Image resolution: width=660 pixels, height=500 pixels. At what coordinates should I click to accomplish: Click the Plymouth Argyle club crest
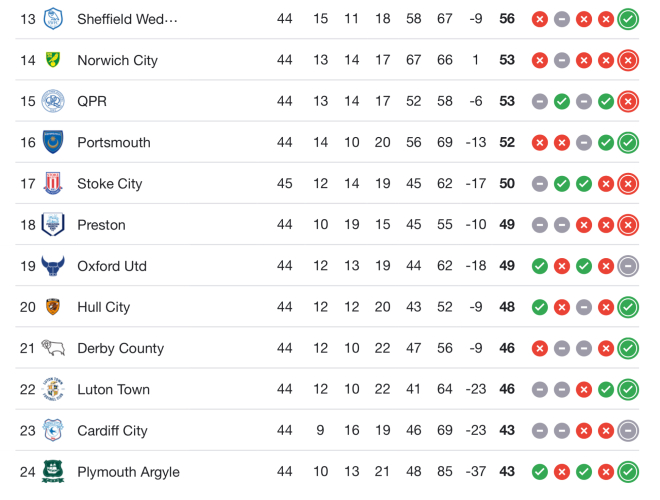[x=53, y=471]
